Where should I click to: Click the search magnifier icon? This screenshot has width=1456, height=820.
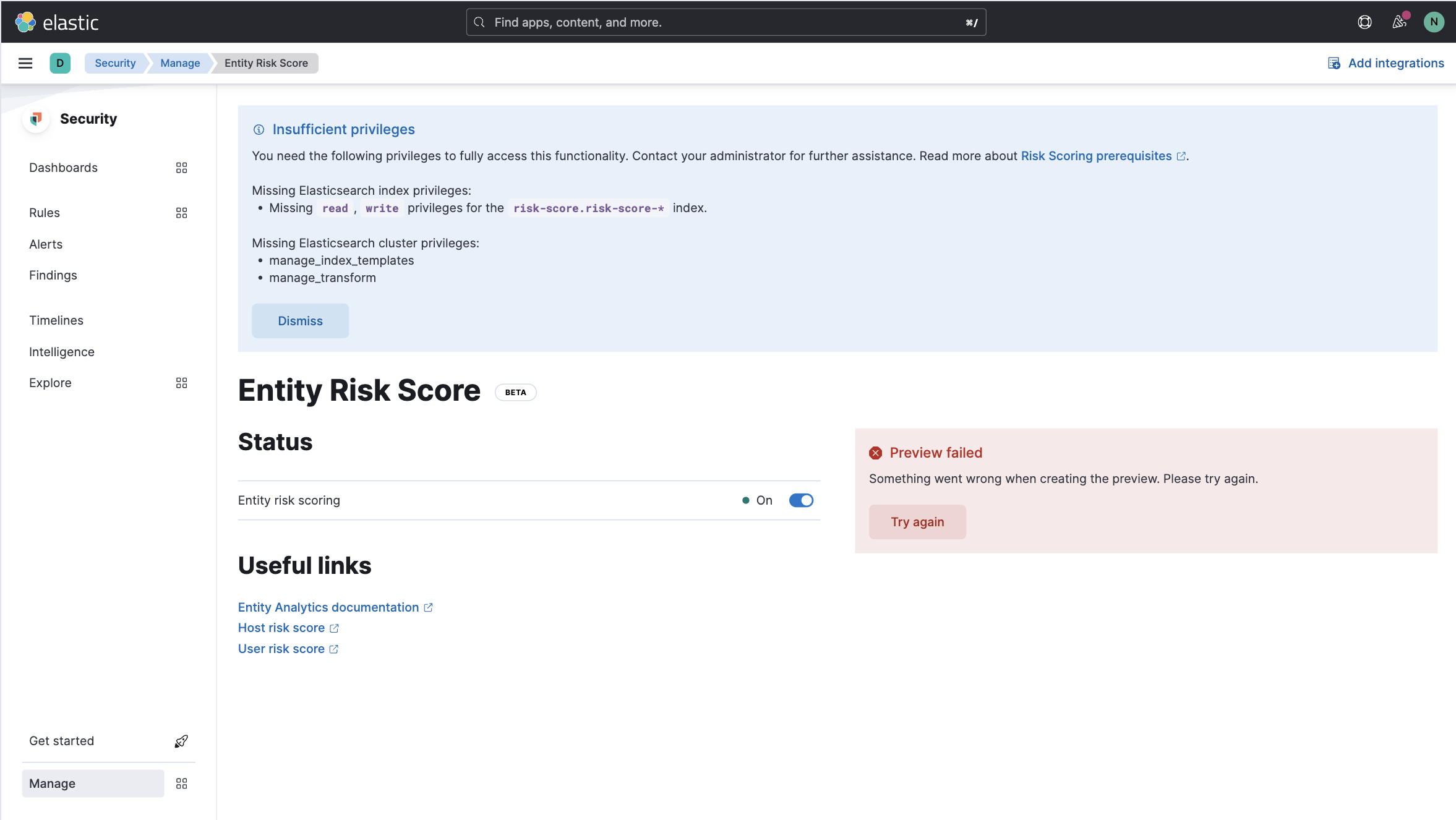[479, 22]
